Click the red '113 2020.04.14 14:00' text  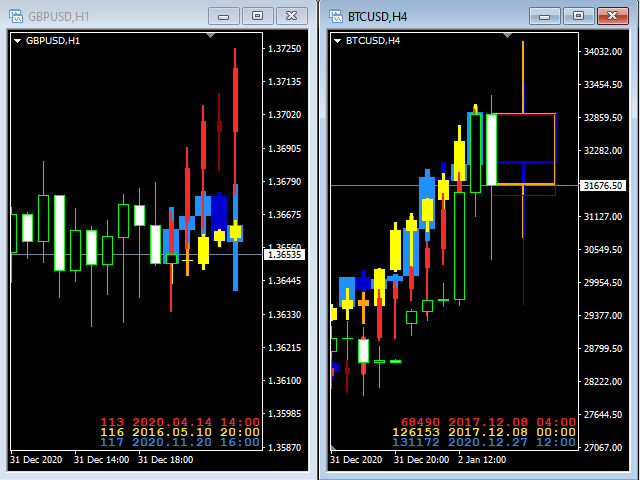[x=180, y=422]
